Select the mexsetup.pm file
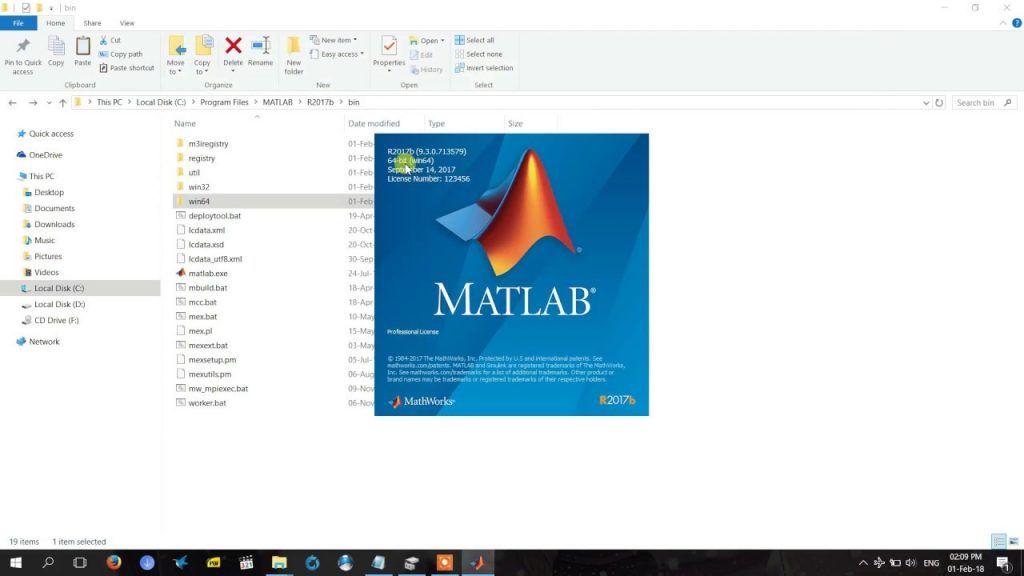Viewport: 1024px width, 576px height. coord(212,360)
